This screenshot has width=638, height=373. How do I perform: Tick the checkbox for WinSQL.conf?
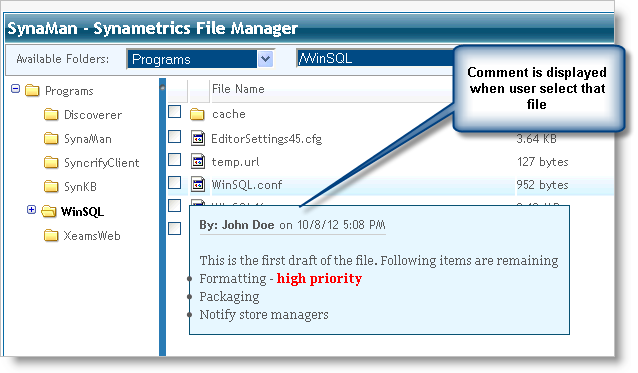click(x=175, y=183)
